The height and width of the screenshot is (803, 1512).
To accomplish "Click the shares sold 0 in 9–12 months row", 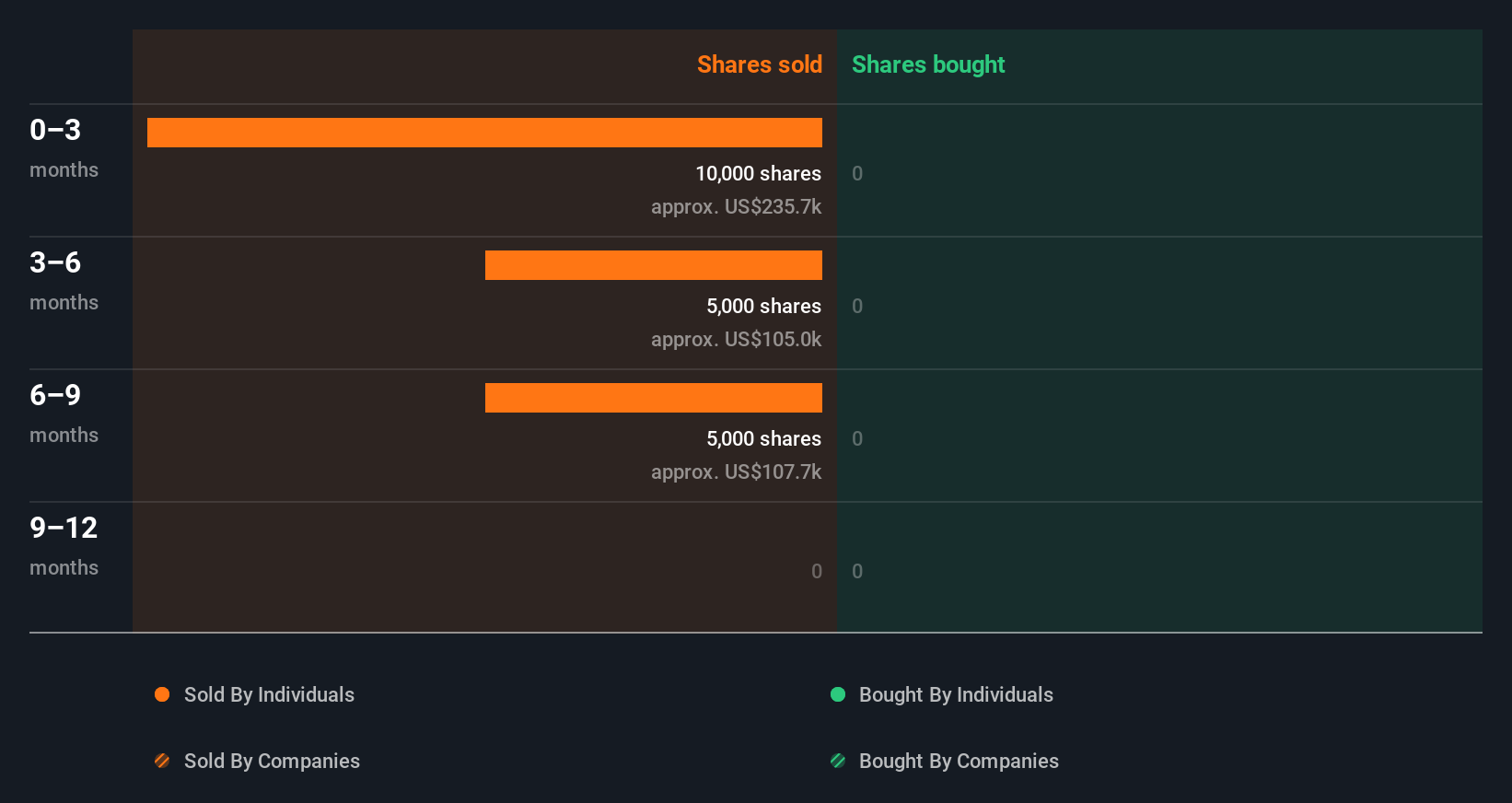I will (817, 571).
